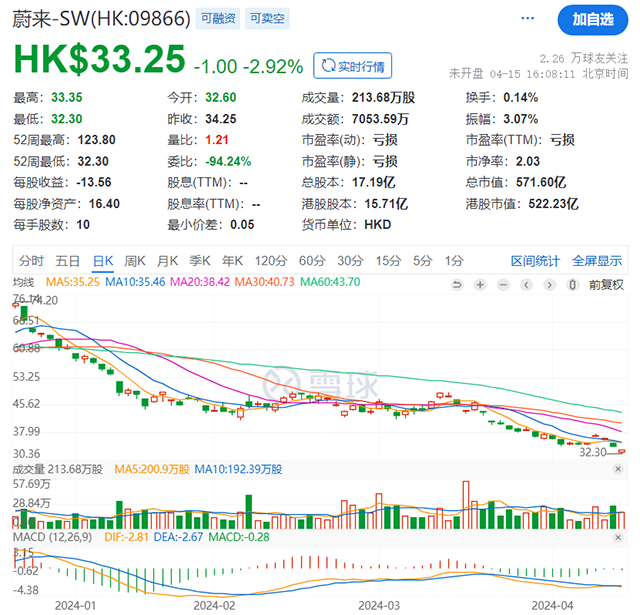Switch to 15分 chart tab

389,260
